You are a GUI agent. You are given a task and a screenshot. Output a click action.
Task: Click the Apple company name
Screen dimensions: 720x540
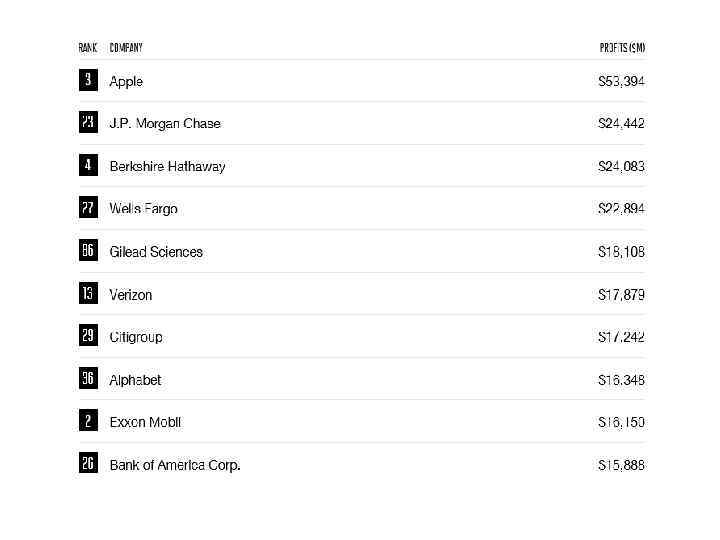pyautogui.click(x=126, y=81)
